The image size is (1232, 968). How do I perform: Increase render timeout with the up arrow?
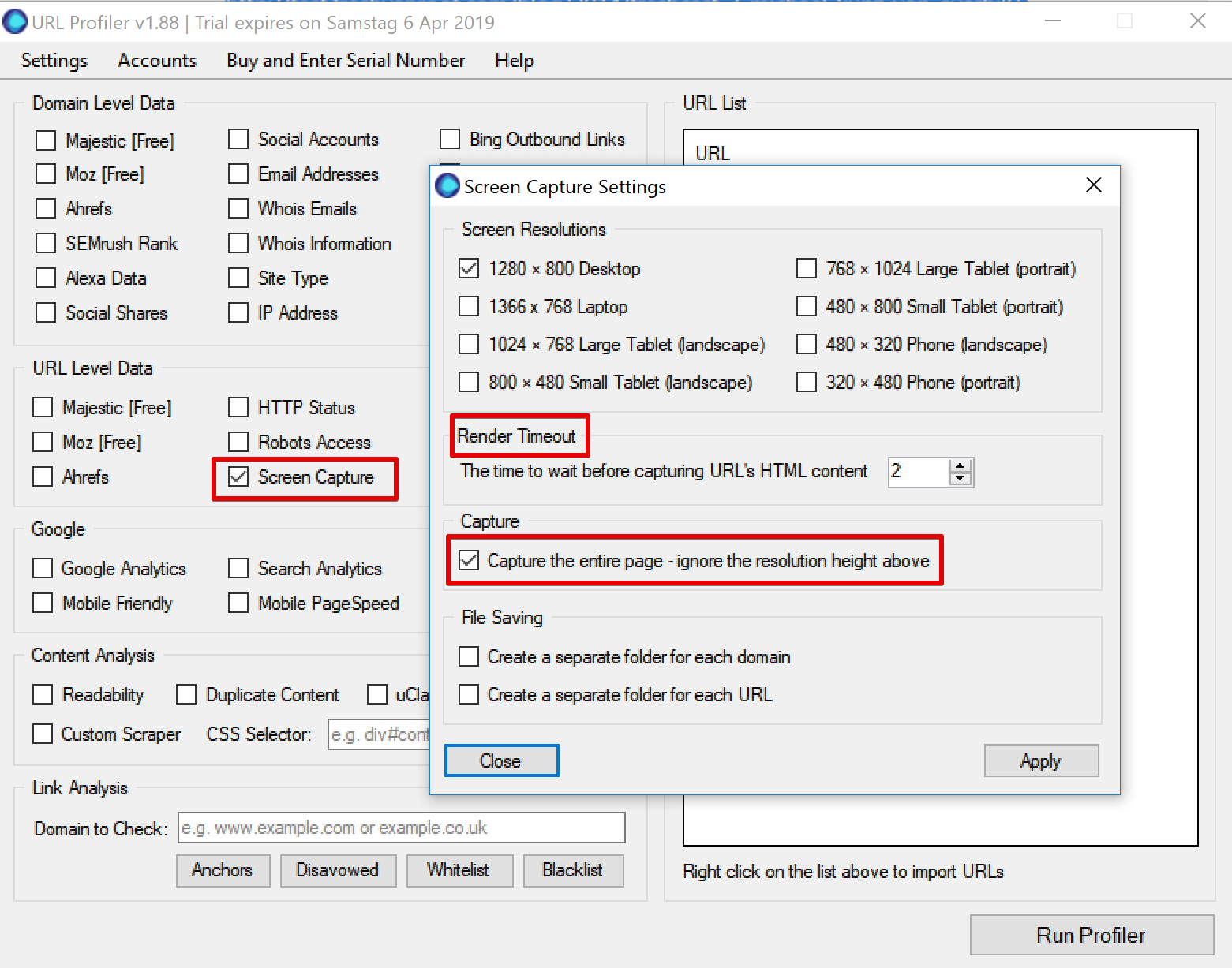click(x=960, y=466)
